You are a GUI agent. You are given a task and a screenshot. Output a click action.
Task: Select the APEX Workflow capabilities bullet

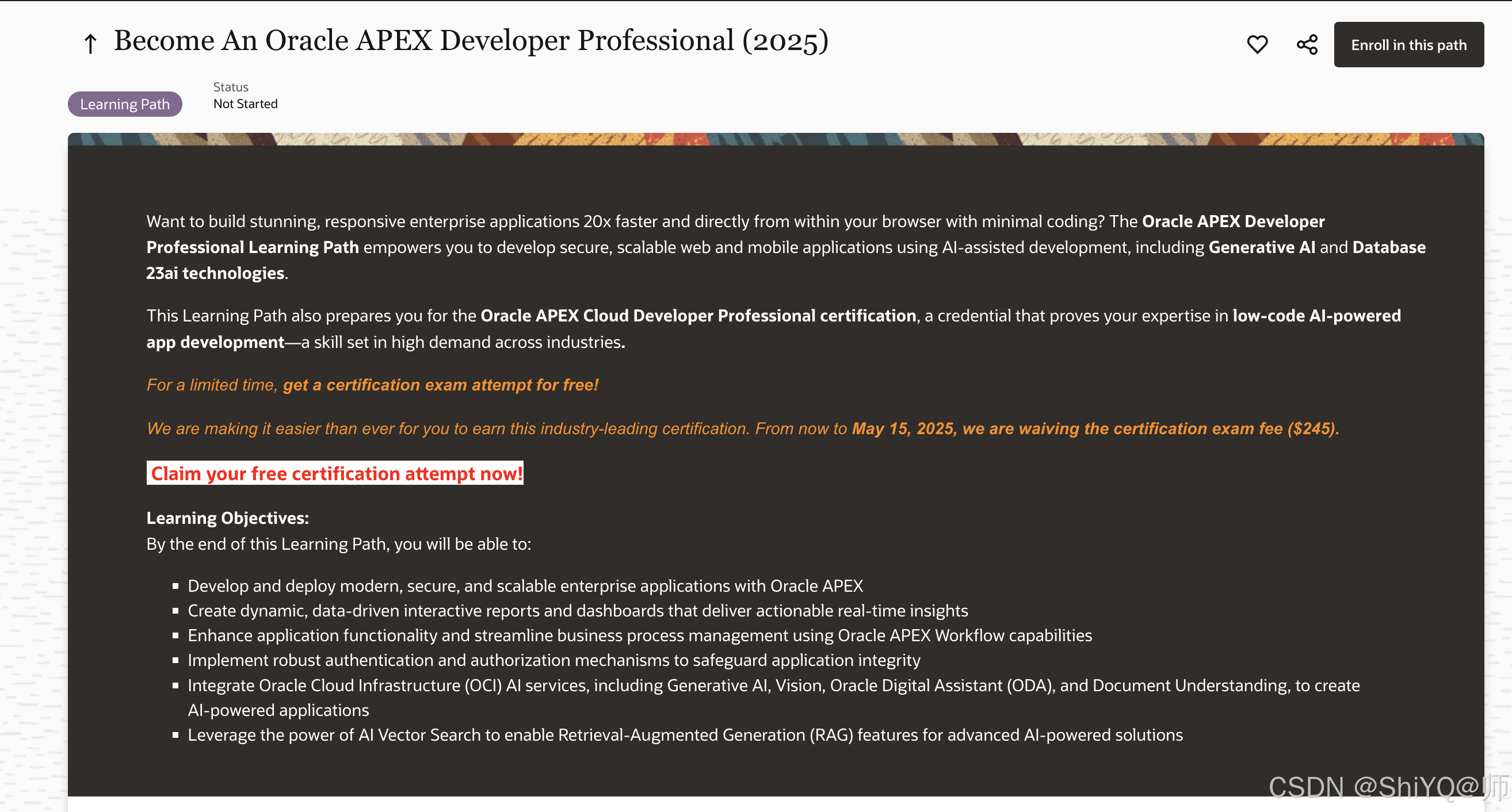(x=639, y=635)
